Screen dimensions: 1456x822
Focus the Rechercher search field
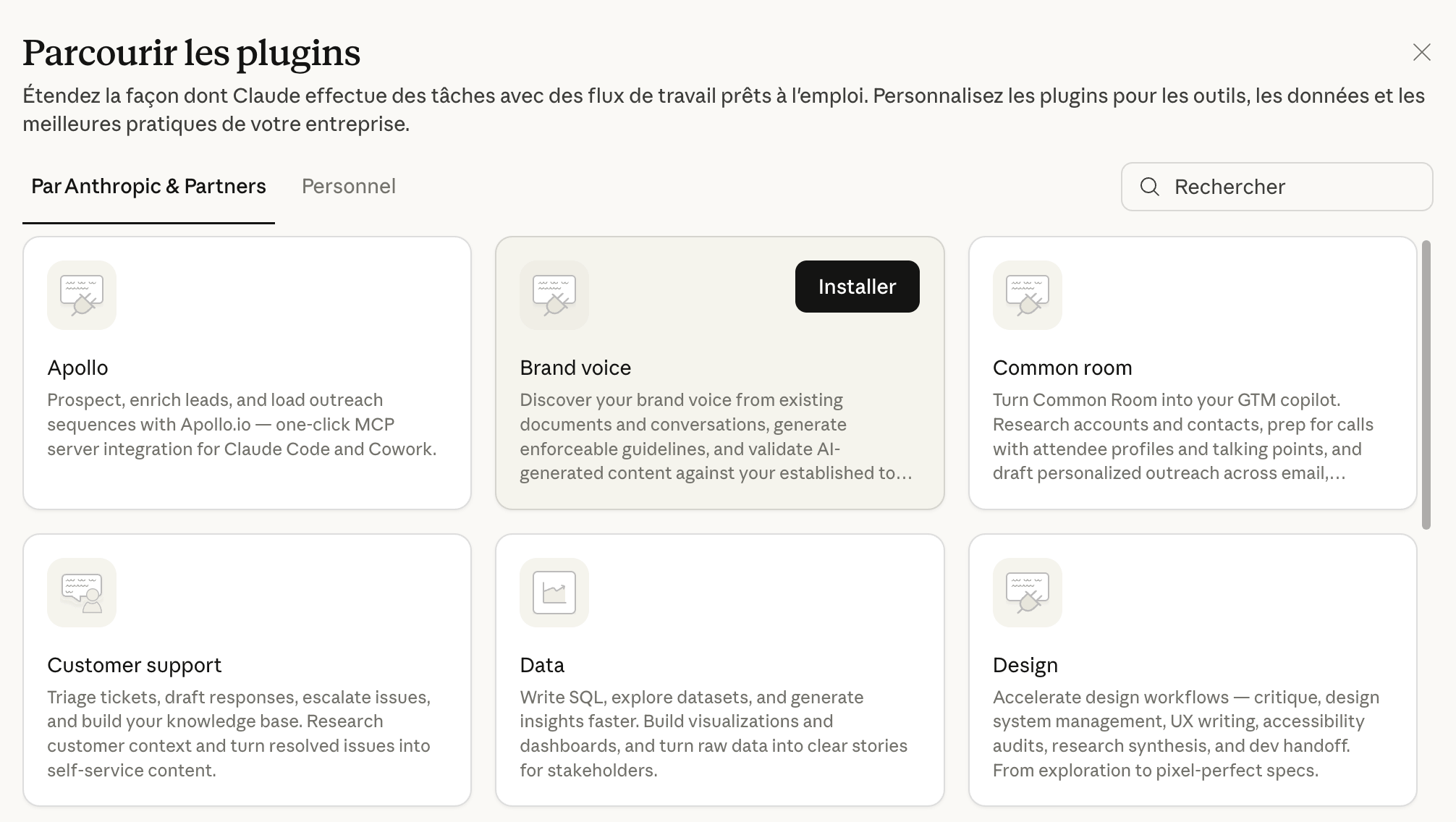1277,187
